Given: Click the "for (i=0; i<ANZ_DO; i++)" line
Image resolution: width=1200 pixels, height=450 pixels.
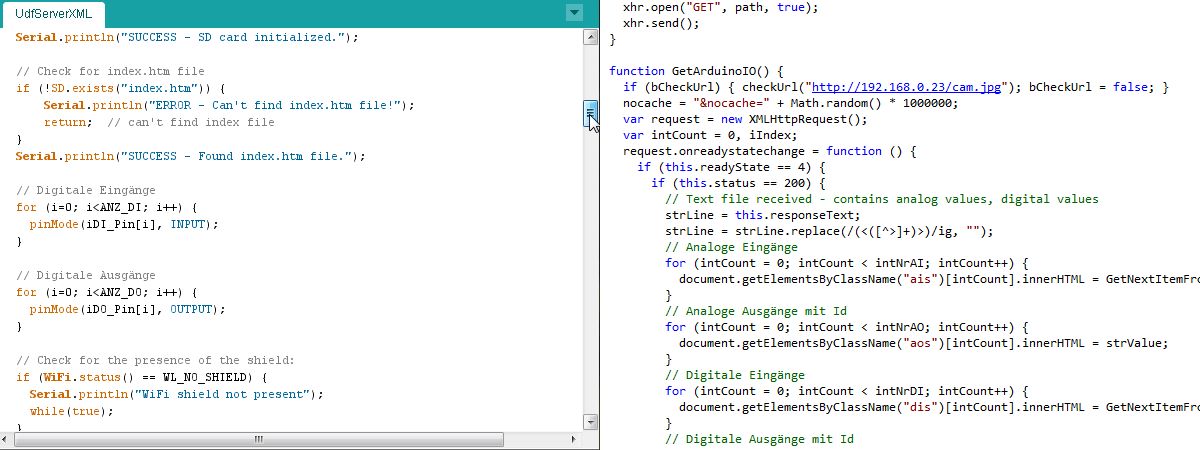Looking at the screenshot, I should pyautogui.click(x=107, y=292).
